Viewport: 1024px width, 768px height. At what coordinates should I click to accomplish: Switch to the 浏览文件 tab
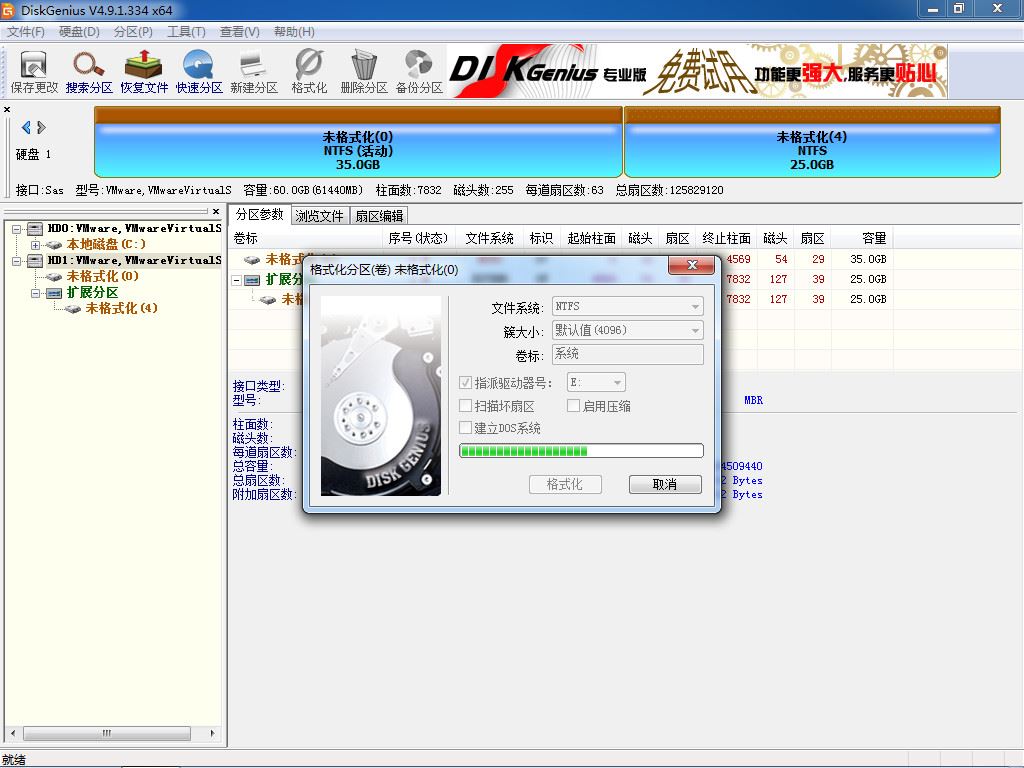319,216
